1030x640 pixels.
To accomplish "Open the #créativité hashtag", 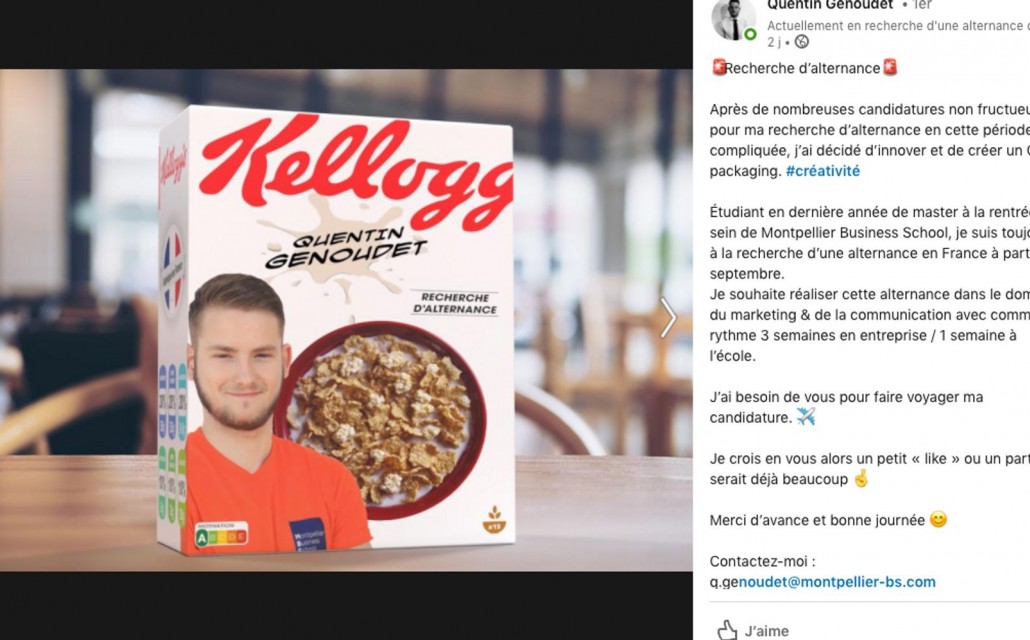I will click(822, 171).
